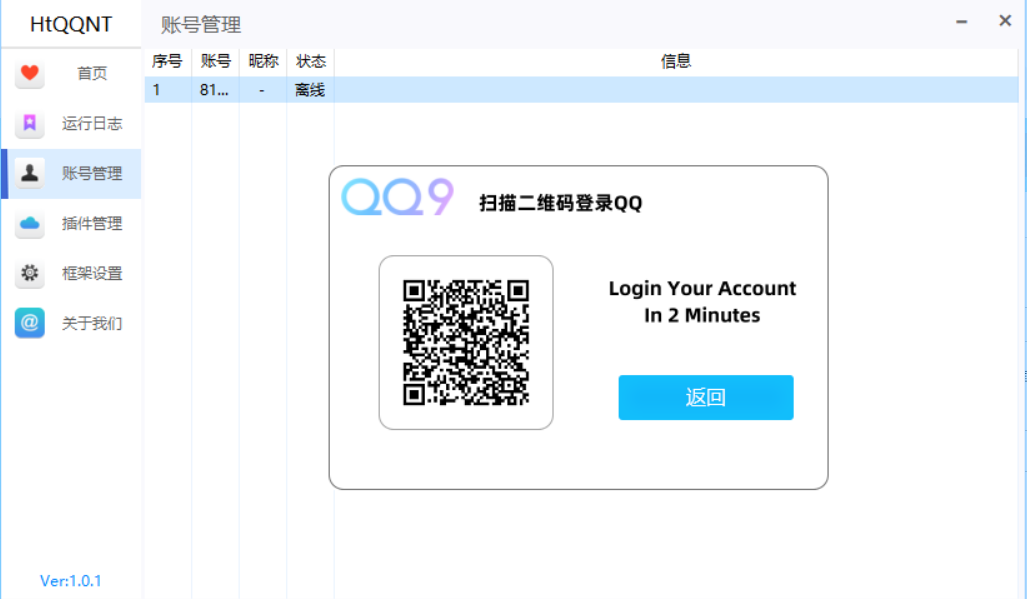Select the heart icon beside 首页
The width and height of the screenshot is (1027, 599).
click(x=29, y=73)
